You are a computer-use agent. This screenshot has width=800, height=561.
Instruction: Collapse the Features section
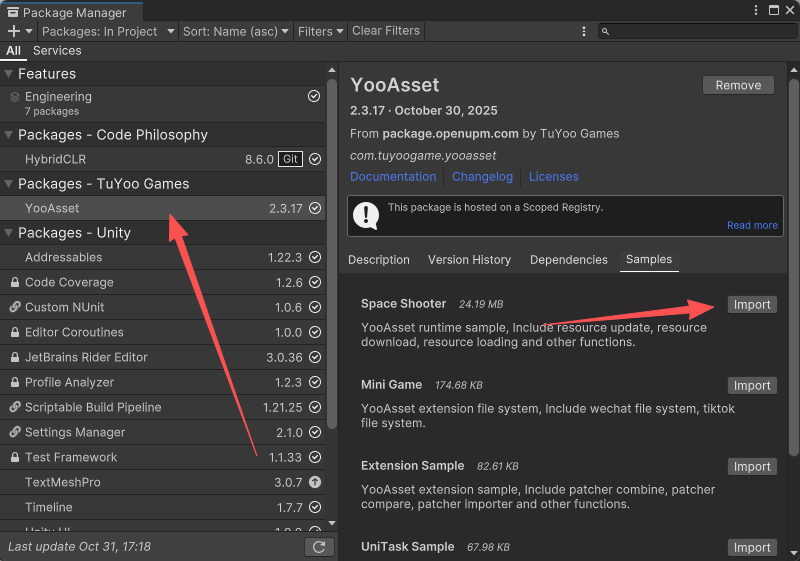(8, 74)
